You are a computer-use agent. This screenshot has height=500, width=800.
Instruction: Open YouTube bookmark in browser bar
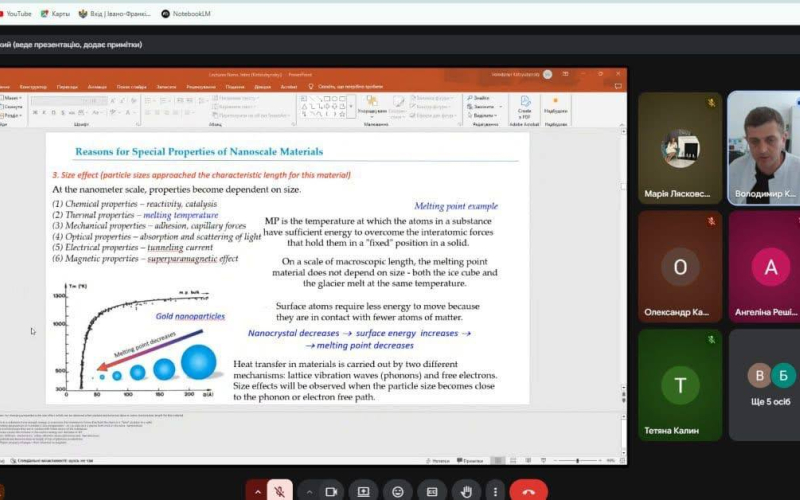15,14
